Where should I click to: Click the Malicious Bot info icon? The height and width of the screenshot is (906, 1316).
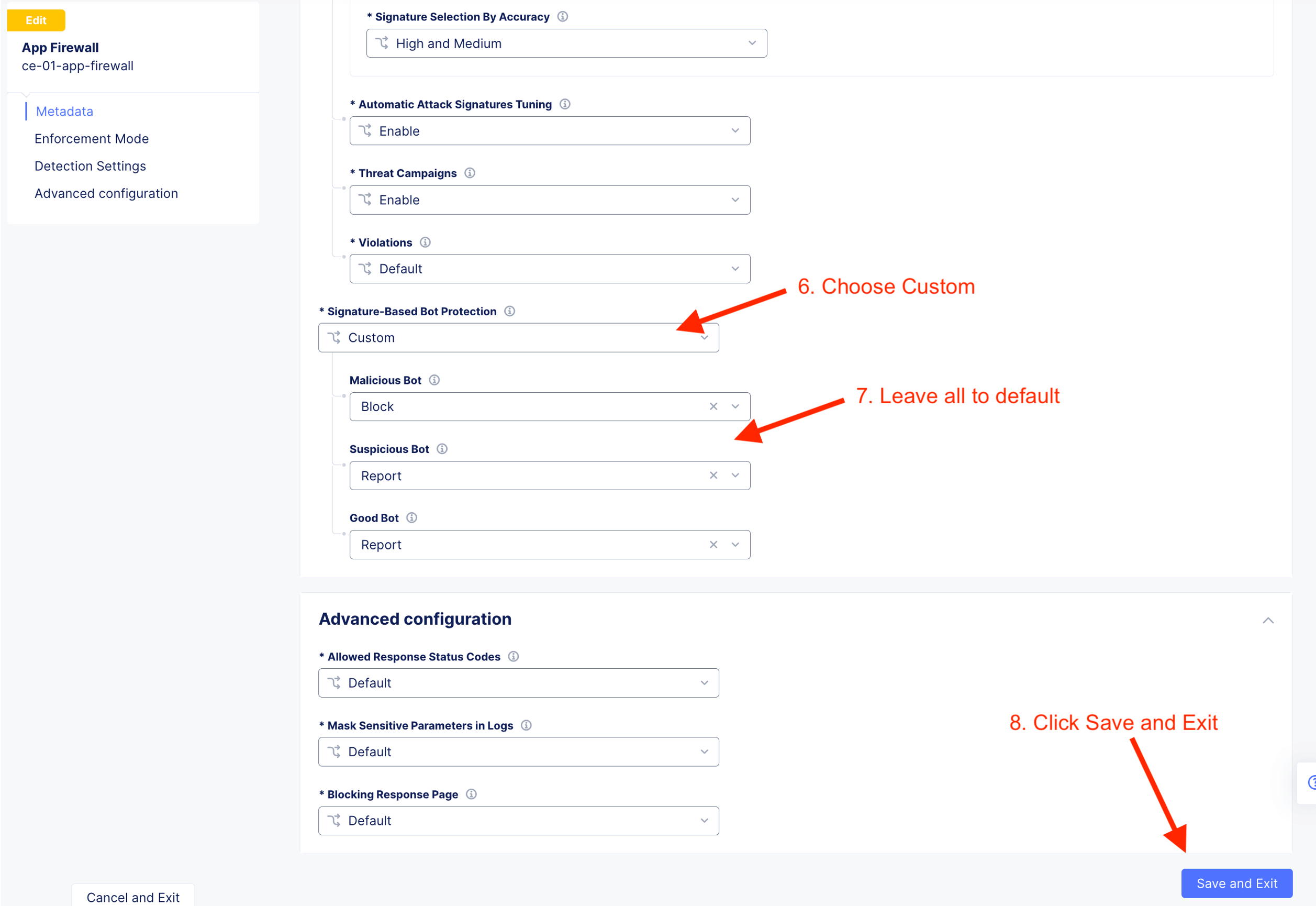(434, 380)
